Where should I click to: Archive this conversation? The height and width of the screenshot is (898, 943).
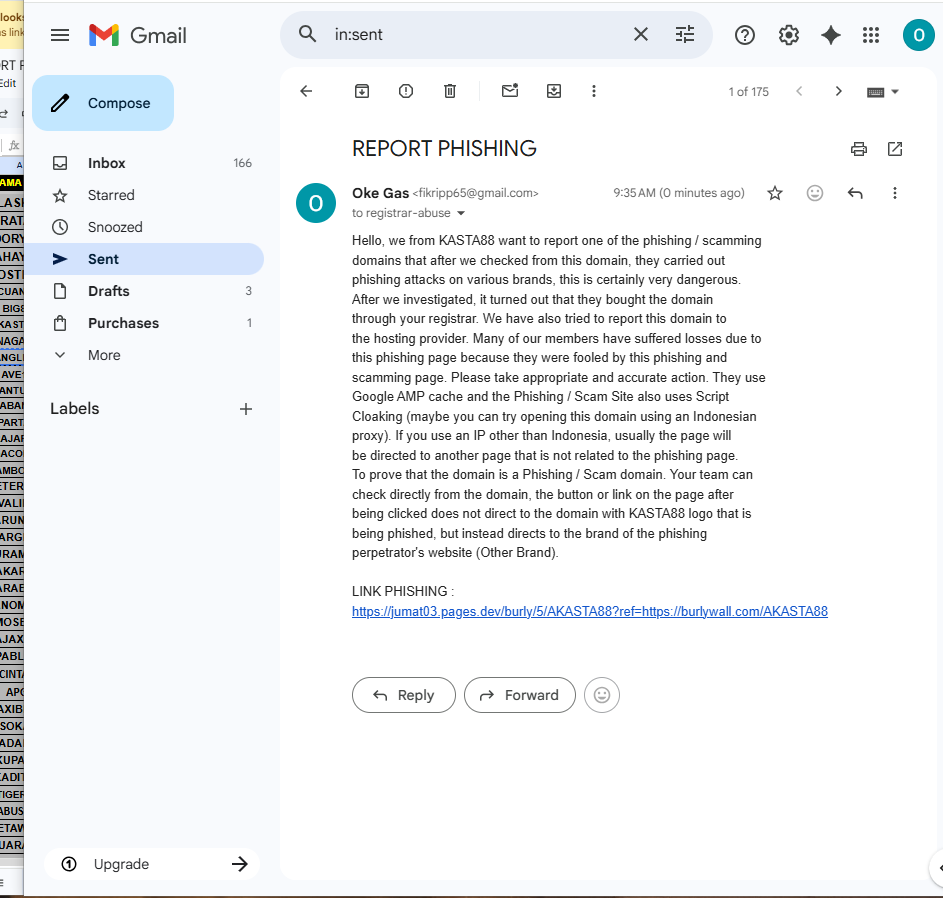[361, 91]
